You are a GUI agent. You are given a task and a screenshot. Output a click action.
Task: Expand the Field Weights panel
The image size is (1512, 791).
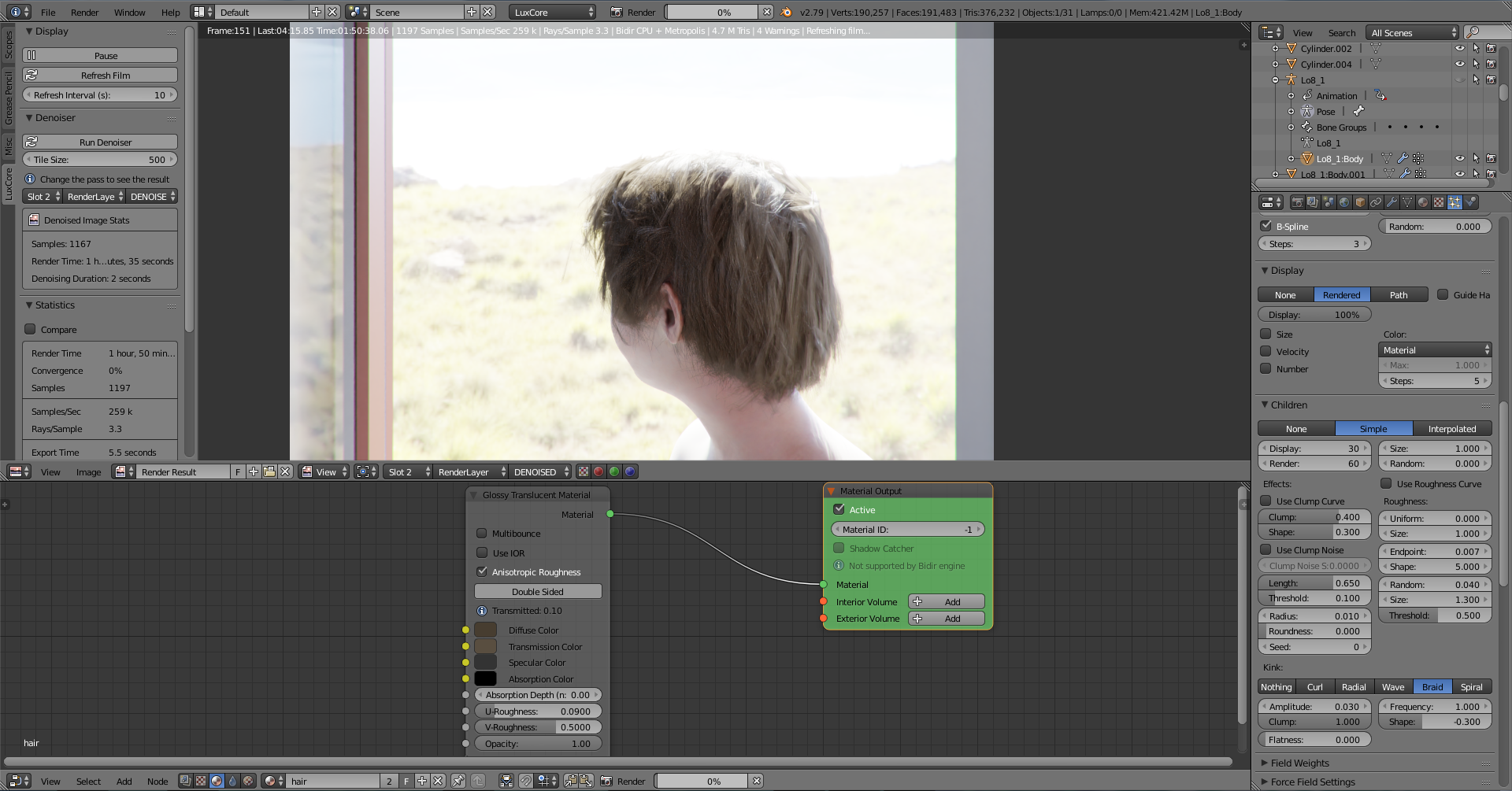coord(1265,763)
